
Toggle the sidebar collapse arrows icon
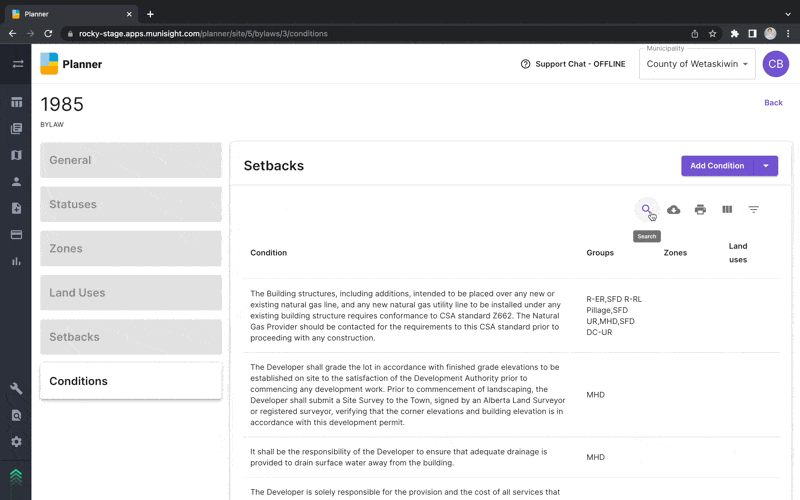click(x=18, y=64)
